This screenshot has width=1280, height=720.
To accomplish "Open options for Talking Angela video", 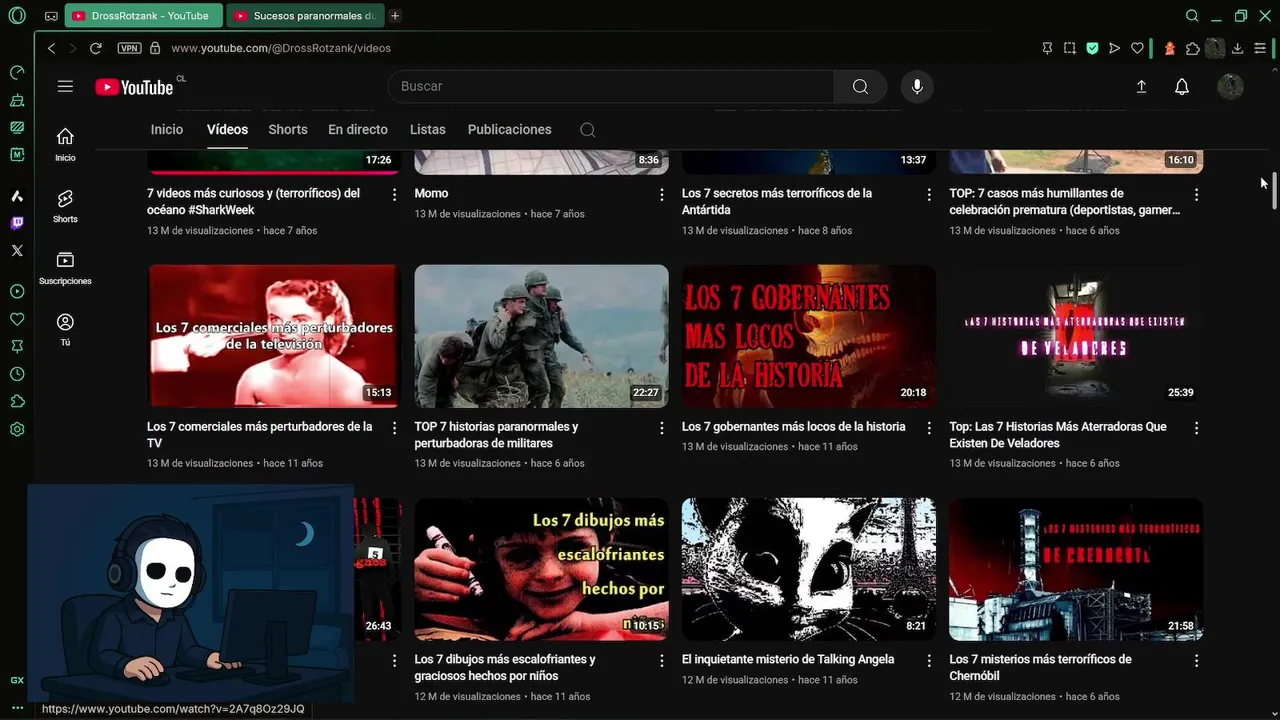I will coord(929,661).
